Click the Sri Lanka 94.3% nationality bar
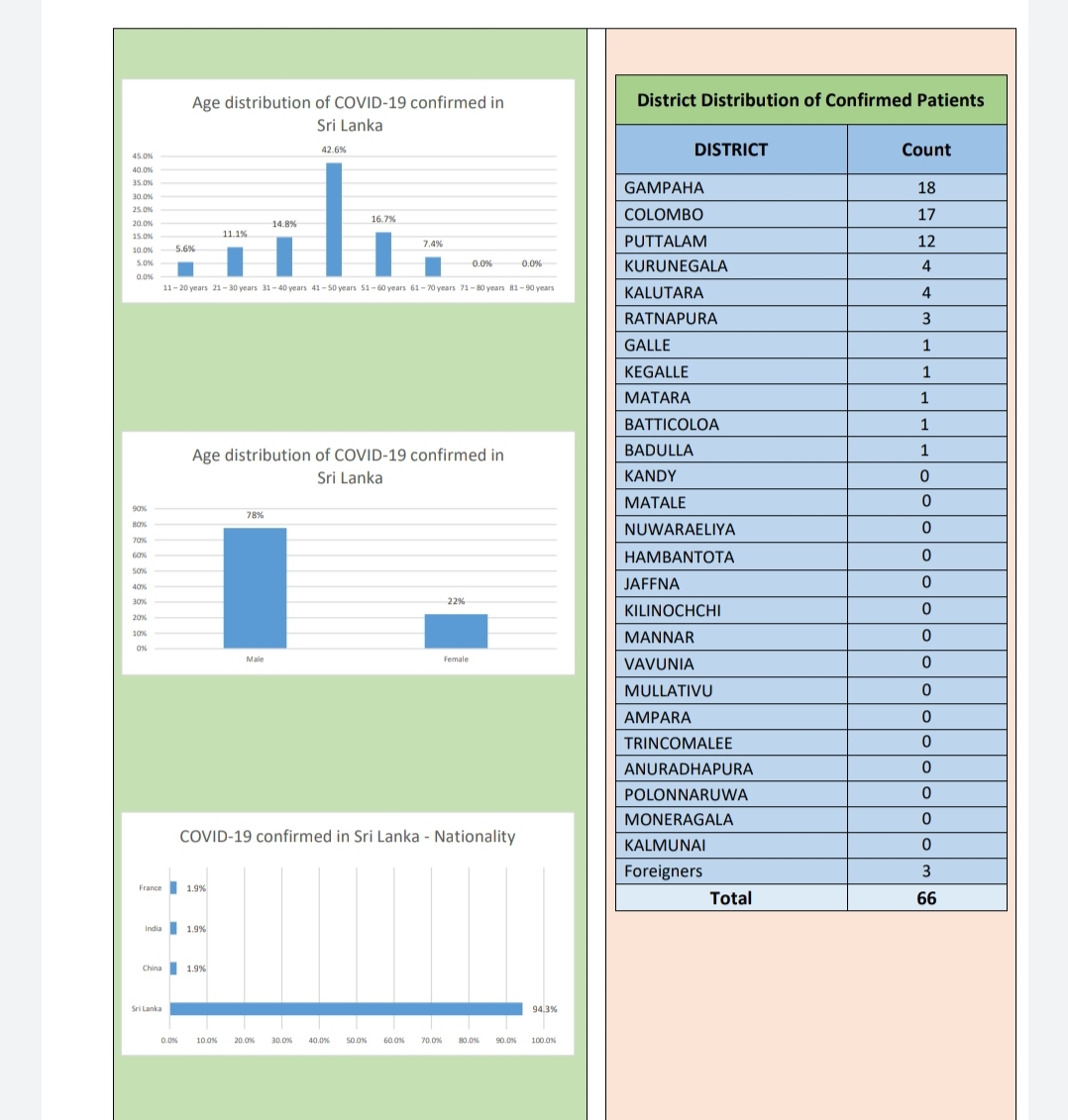The height and width of the screenshot is (1120, 1068). (347, 1008)
